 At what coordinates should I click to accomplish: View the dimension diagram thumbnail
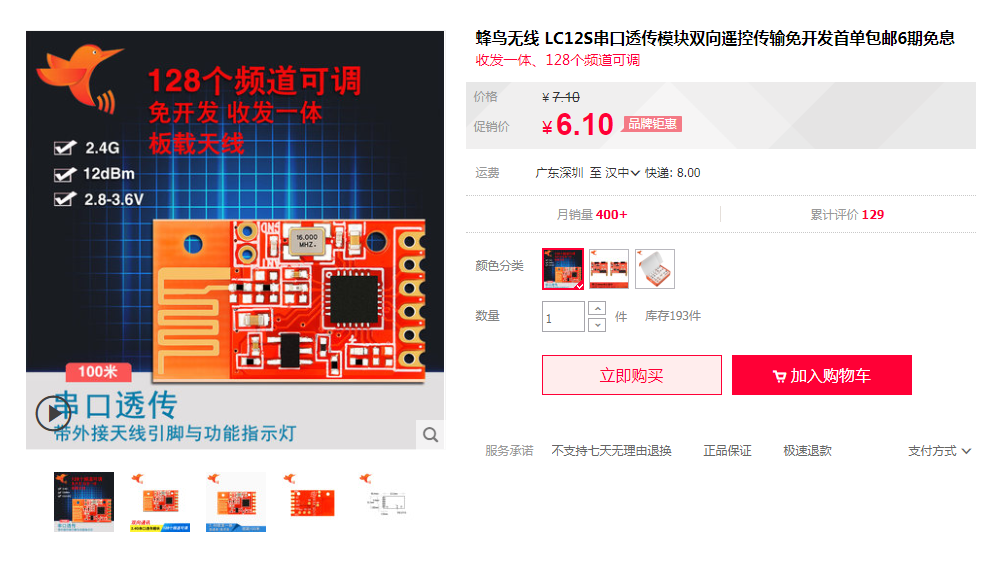(x=387, y=502)
